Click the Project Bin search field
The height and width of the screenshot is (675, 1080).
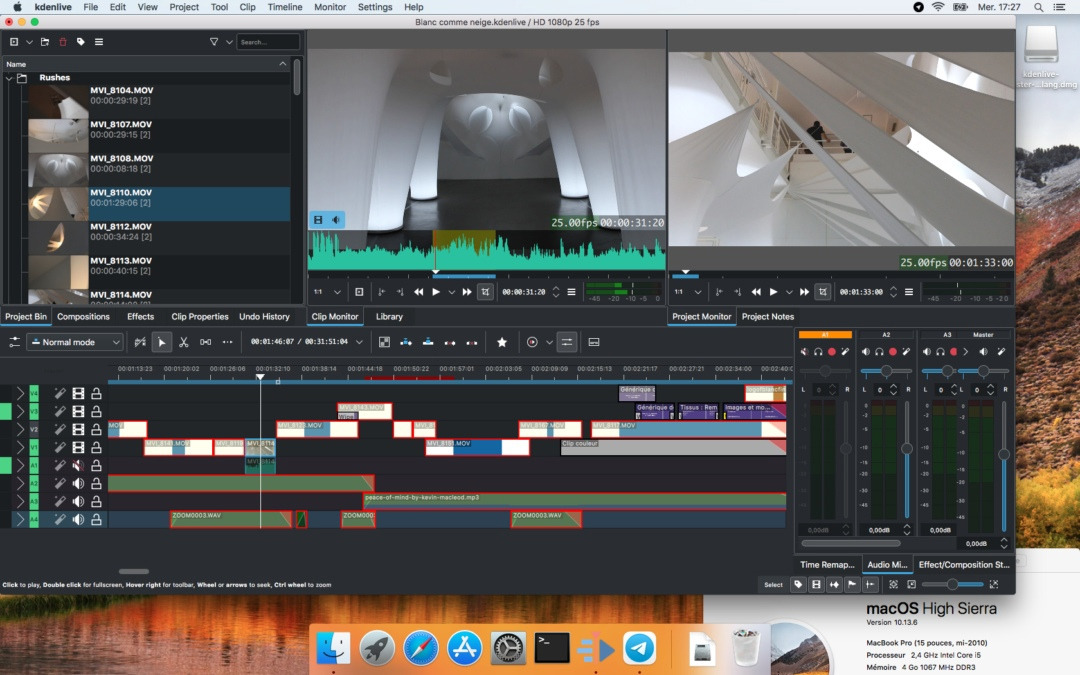click(x=268, y=42)
